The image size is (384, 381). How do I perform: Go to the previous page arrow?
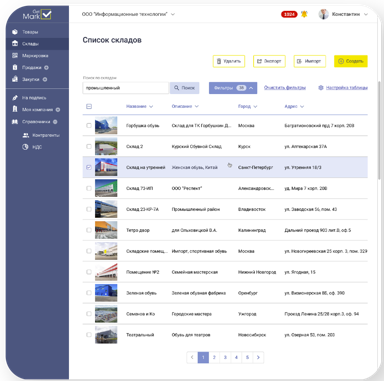click(192, 357)
